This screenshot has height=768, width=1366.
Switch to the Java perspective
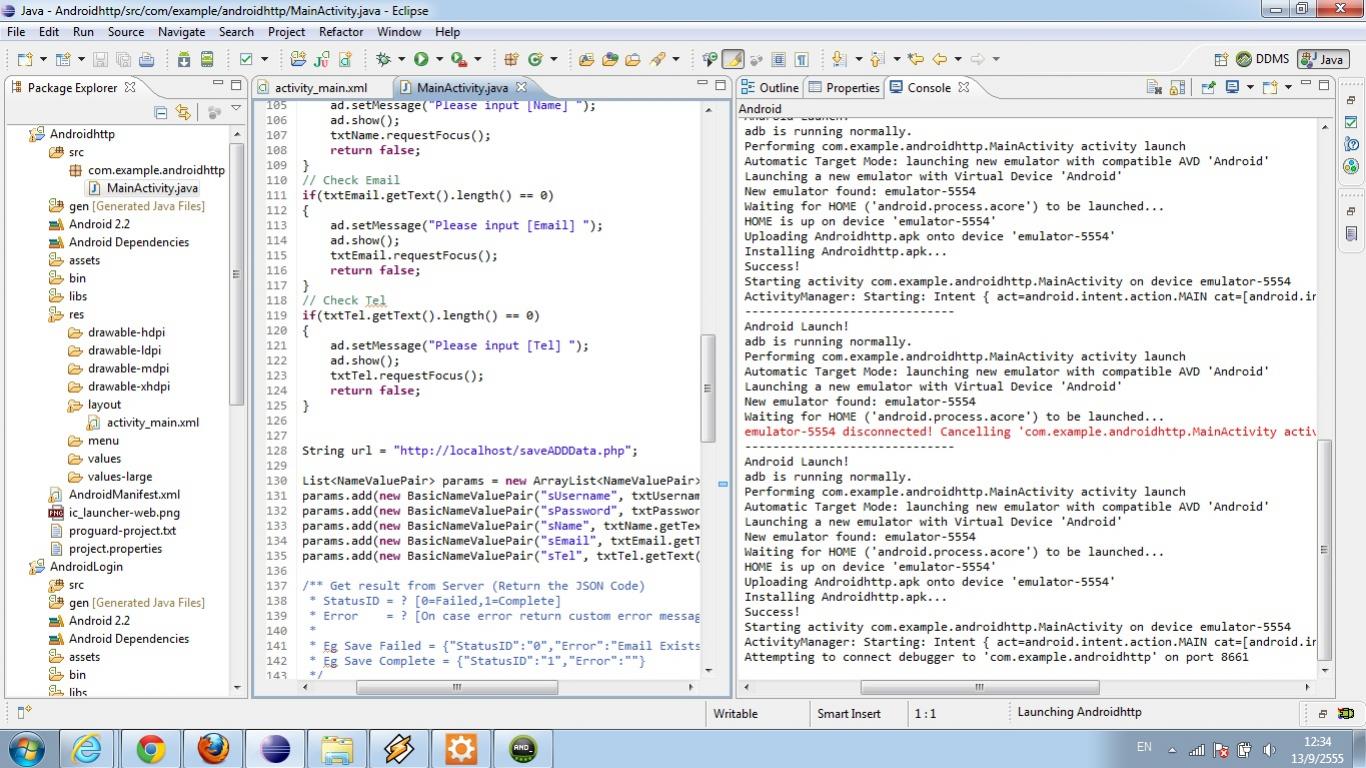point(1322,59)
